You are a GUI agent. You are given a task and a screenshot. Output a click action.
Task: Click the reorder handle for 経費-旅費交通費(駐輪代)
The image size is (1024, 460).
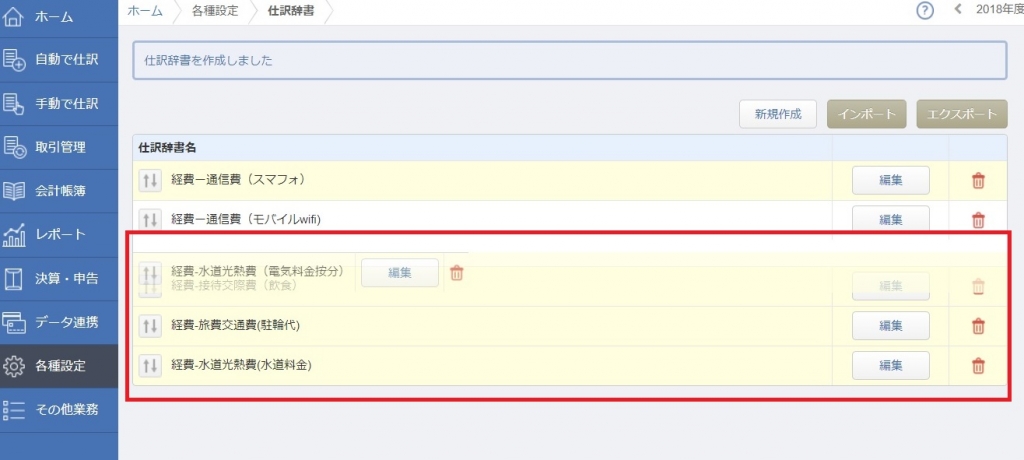pos(150,325)
